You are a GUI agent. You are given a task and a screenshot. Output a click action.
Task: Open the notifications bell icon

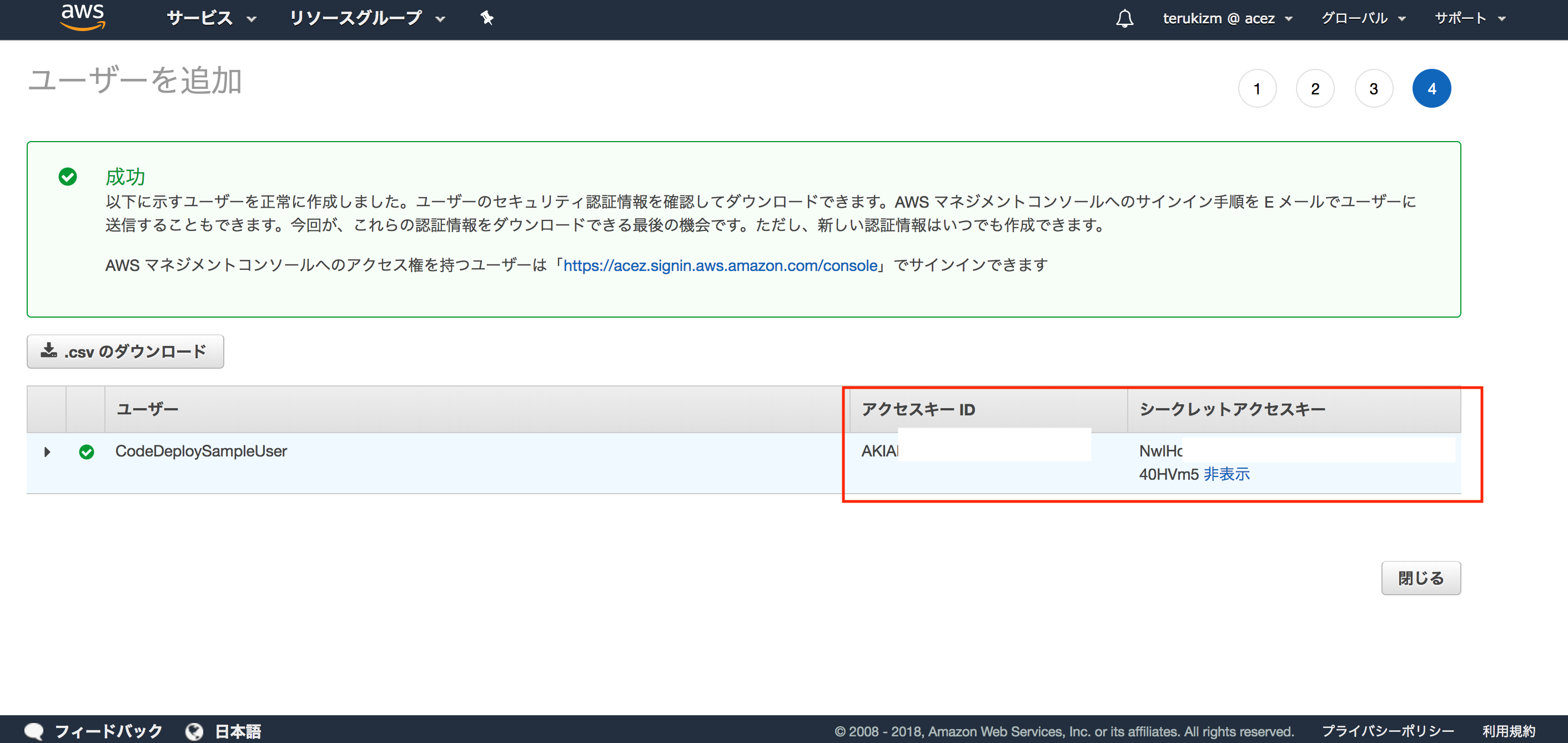[1124, 18]
